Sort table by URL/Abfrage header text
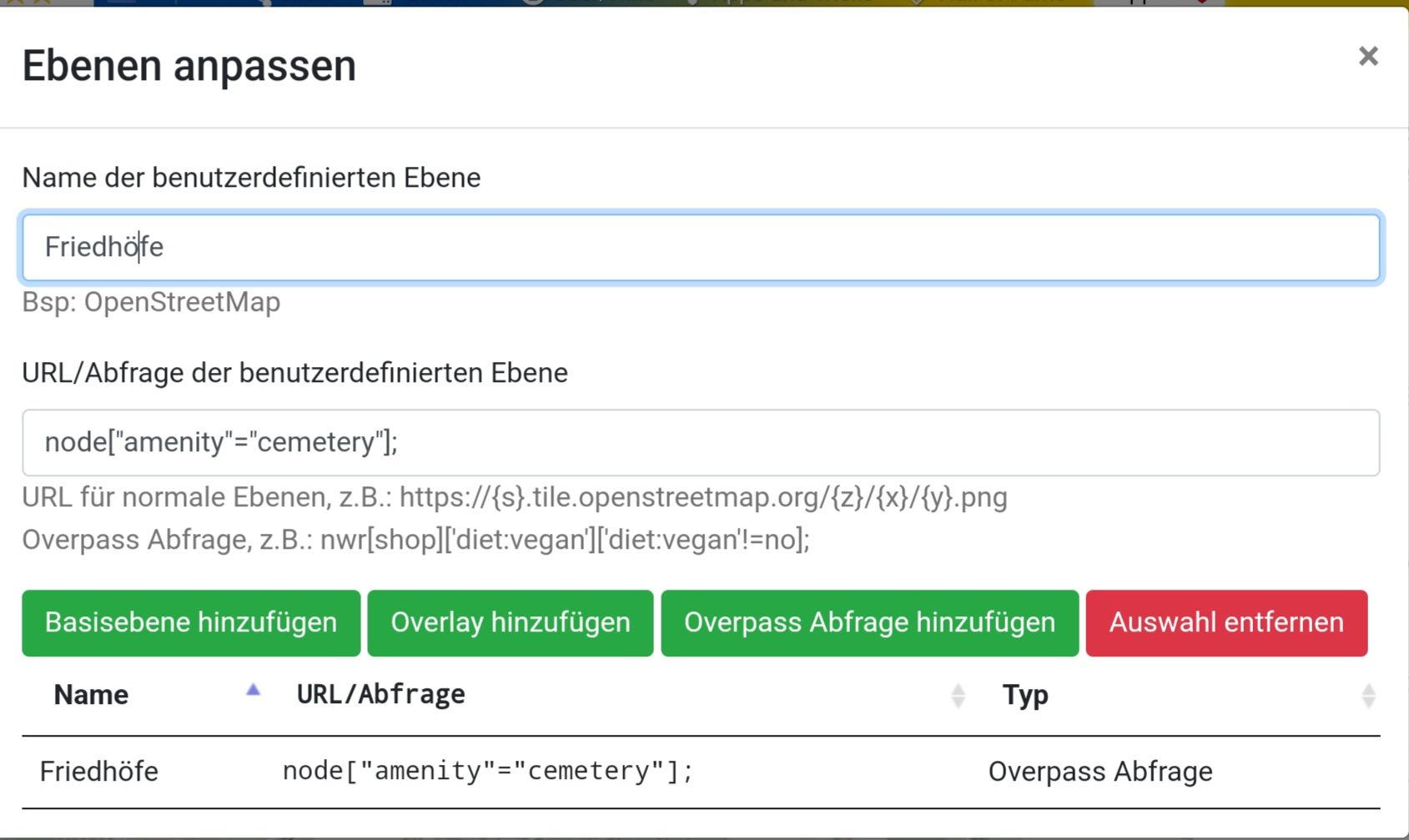The width and height of the screenshot is (1409, 840). tap(380, 695)
